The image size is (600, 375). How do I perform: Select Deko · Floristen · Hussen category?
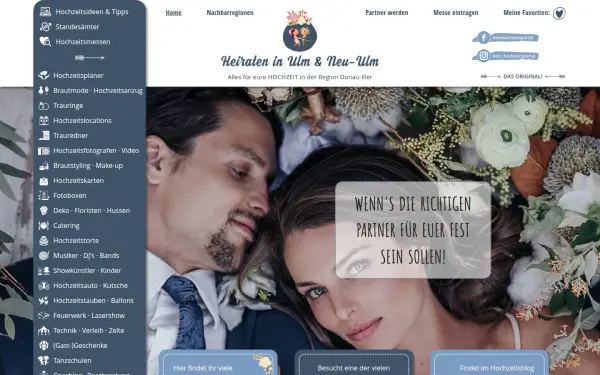tap(91, 210)
